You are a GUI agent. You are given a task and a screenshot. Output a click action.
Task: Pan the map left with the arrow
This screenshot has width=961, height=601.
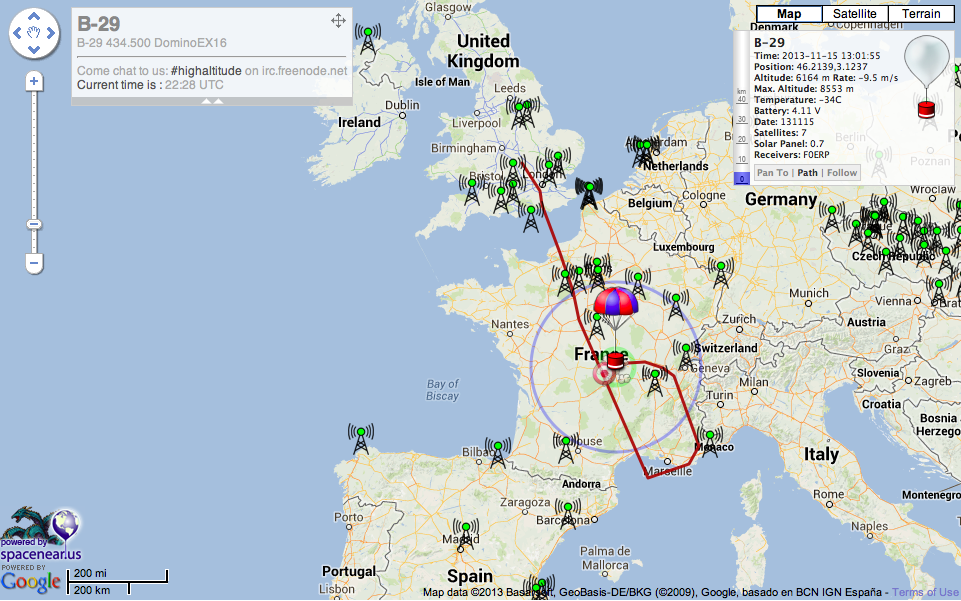[17, 33]
